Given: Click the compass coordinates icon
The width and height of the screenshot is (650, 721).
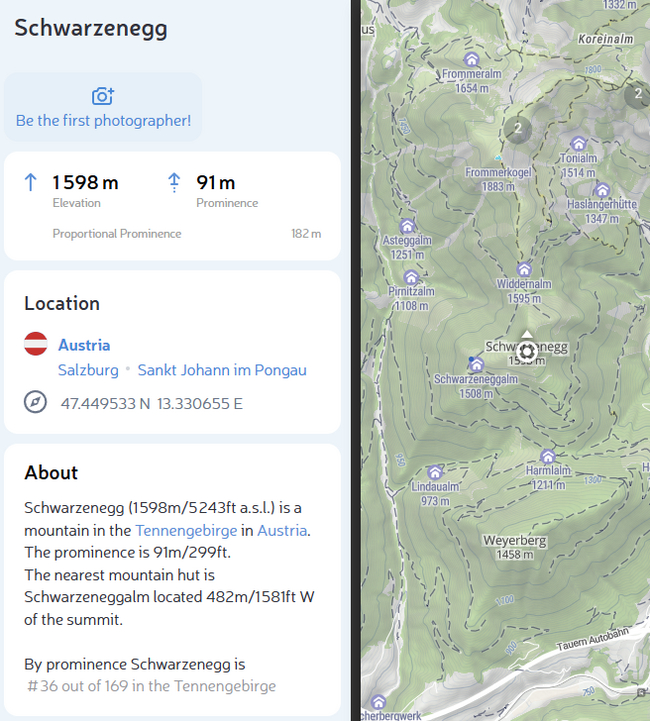Looking at the screenshot, I should (x=35, y=402).
